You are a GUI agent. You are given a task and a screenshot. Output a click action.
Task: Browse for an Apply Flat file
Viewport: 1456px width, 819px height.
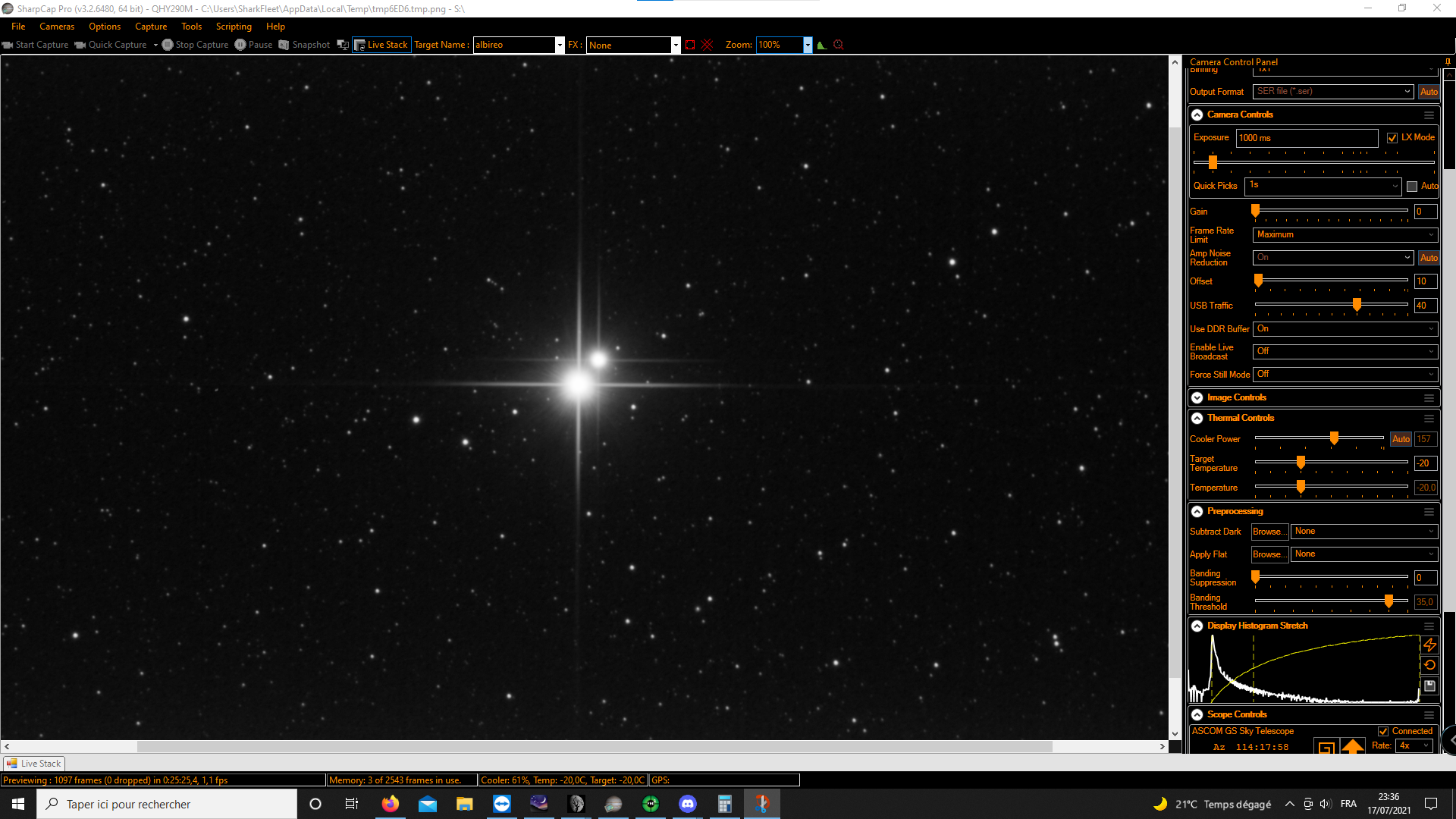pyautogui.click(x=1269, y=555)
